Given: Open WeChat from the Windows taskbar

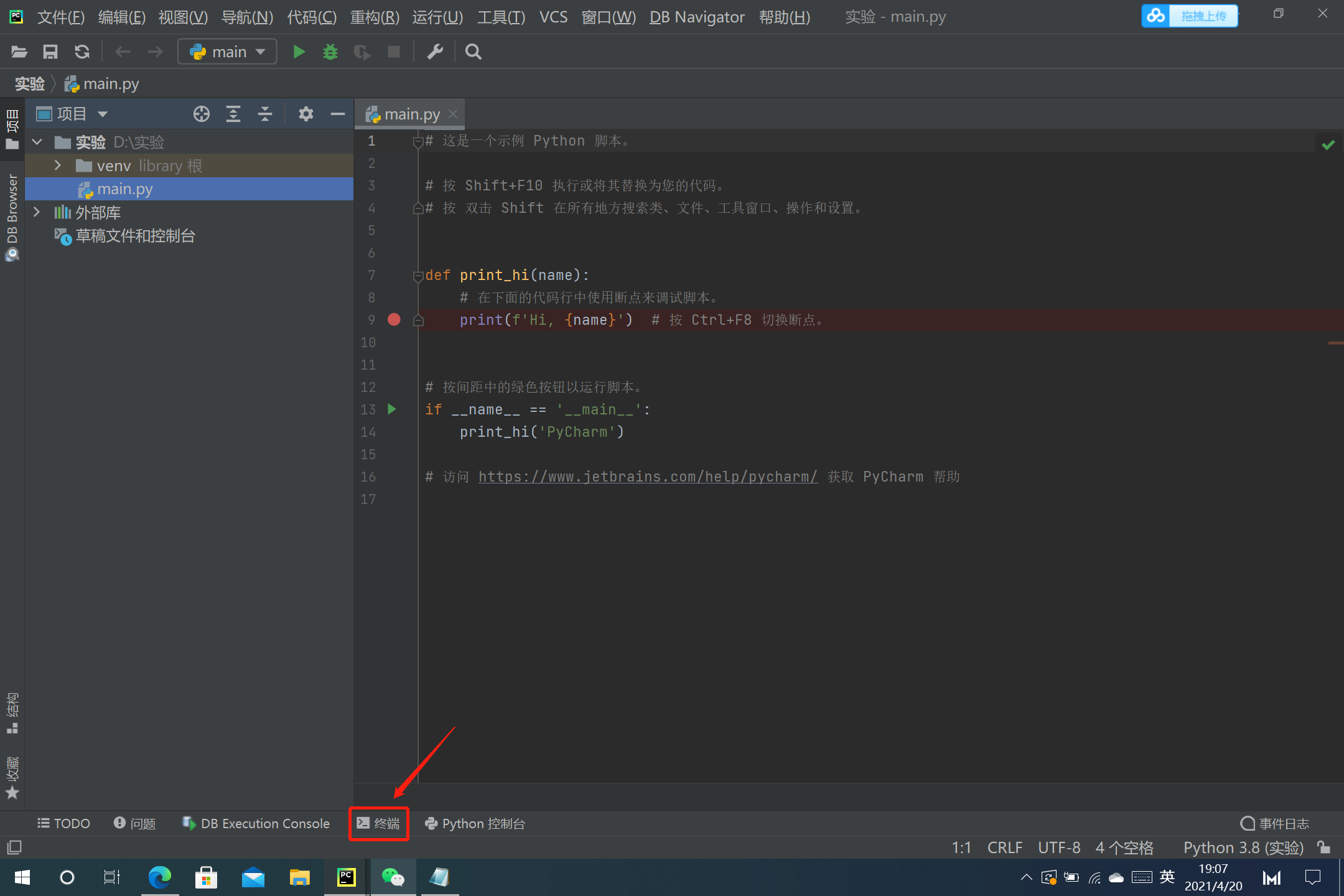Looking at the screenshot, I should pyautogui.click(x=393, y=877).
